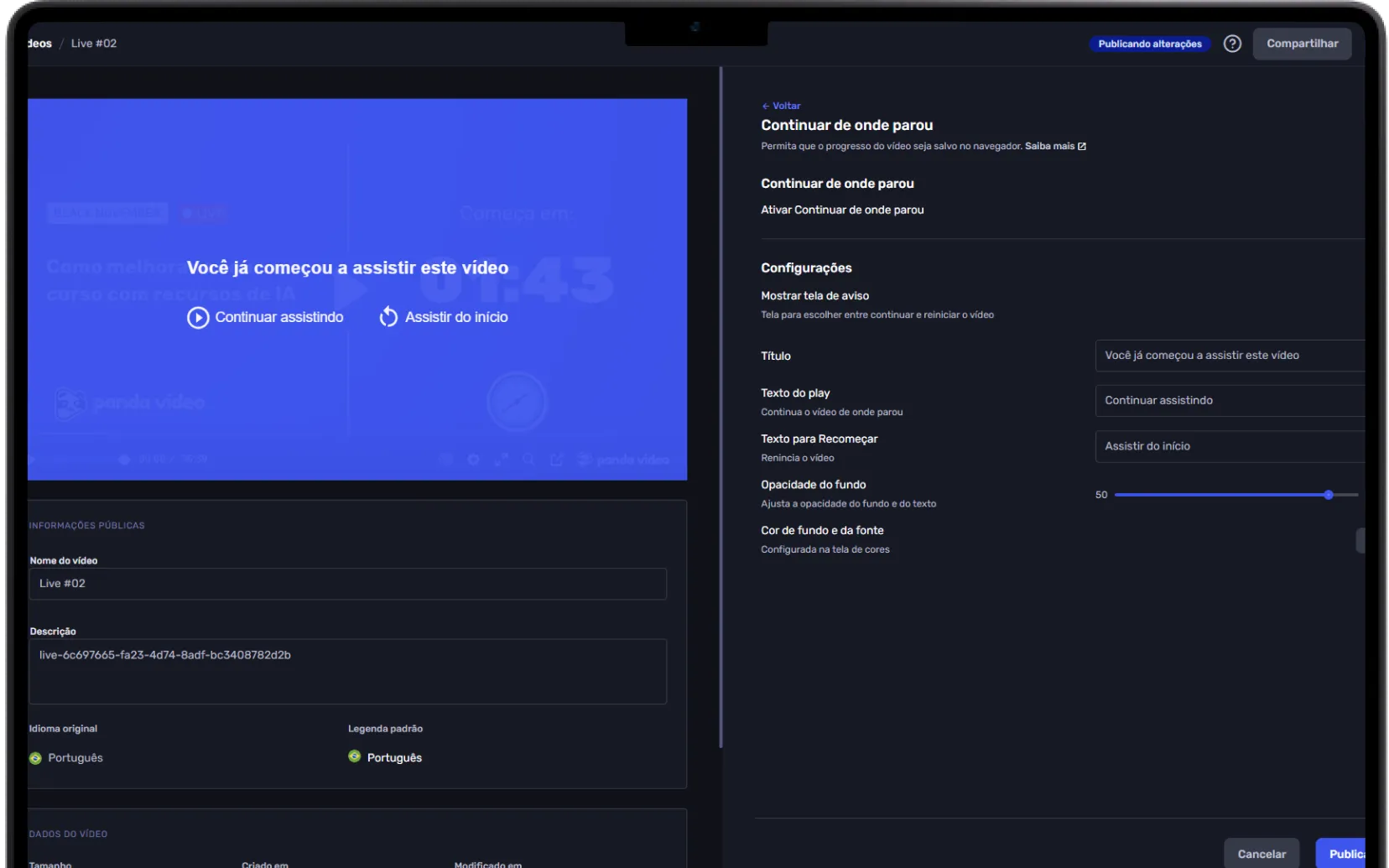Focus the Texto para Recomeçar input field
The height and width of the screenshot is (868, 1389).
click(1230, 447)
